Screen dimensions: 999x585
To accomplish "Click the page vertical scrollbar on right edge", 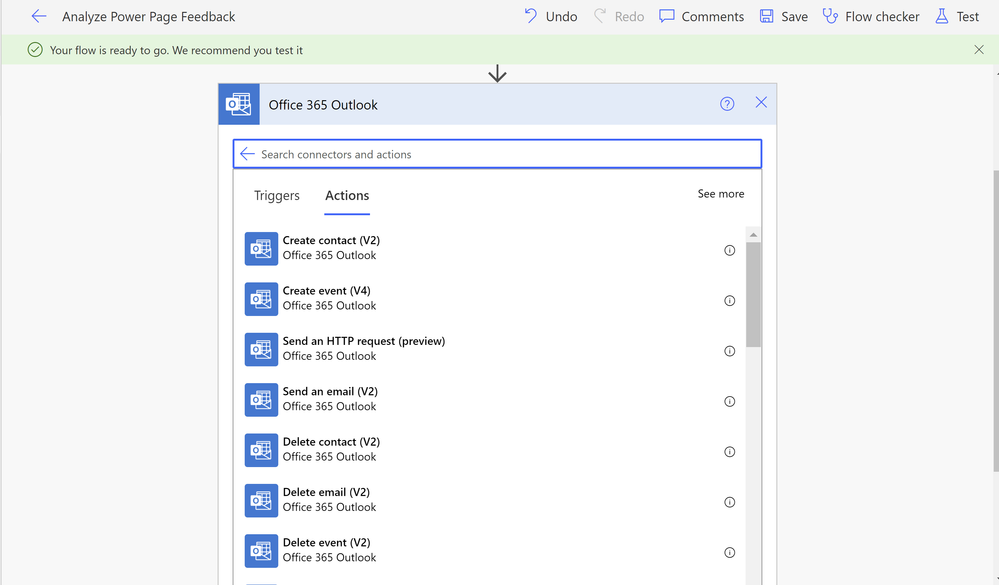I will click(996, 321).
